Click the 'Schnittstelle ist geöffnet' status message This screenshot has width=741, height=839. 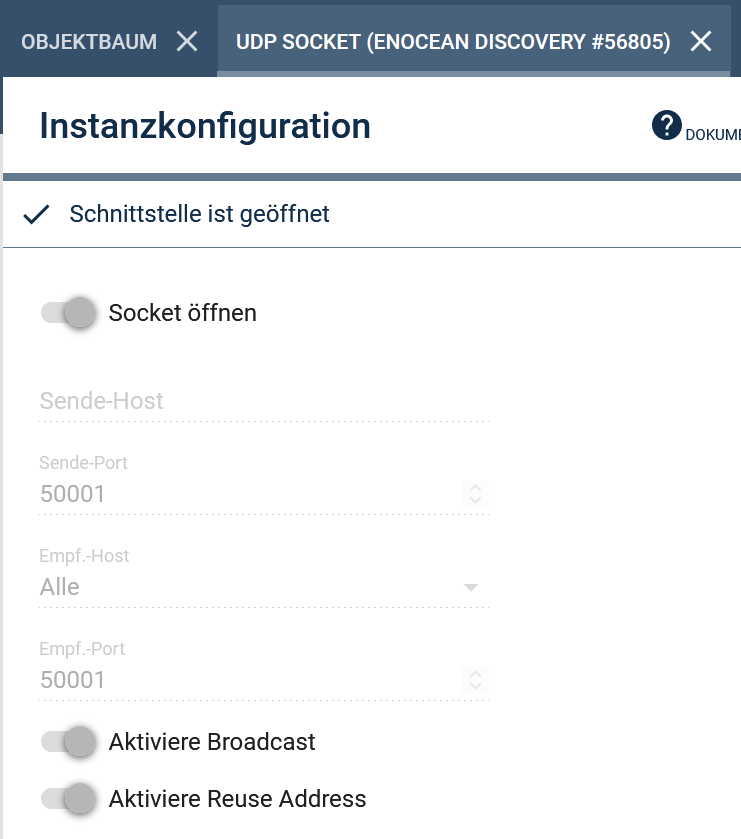pos(199,214)
